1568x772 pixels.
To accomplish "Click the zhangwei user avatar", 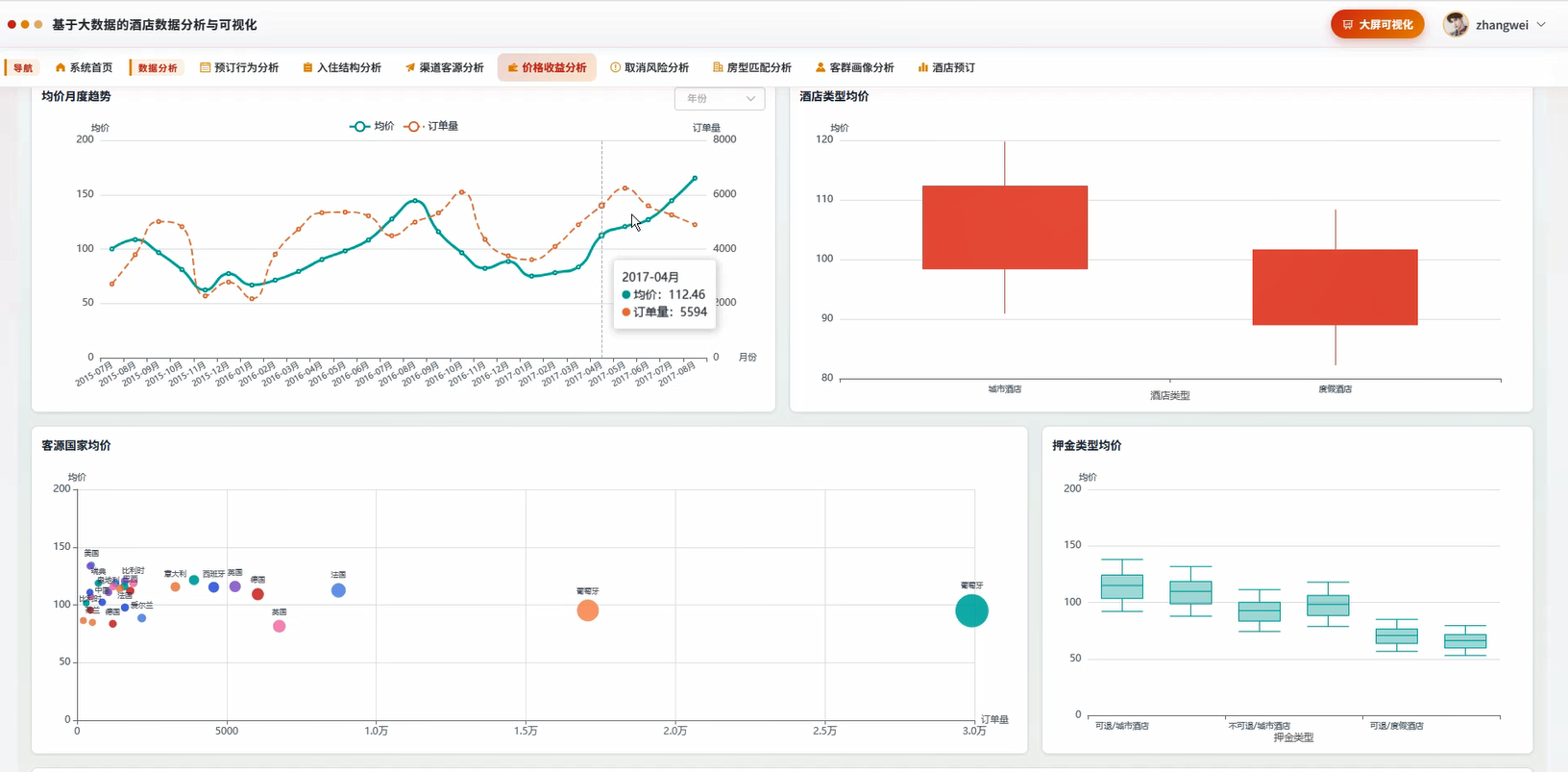I will tap(1456, 25).
